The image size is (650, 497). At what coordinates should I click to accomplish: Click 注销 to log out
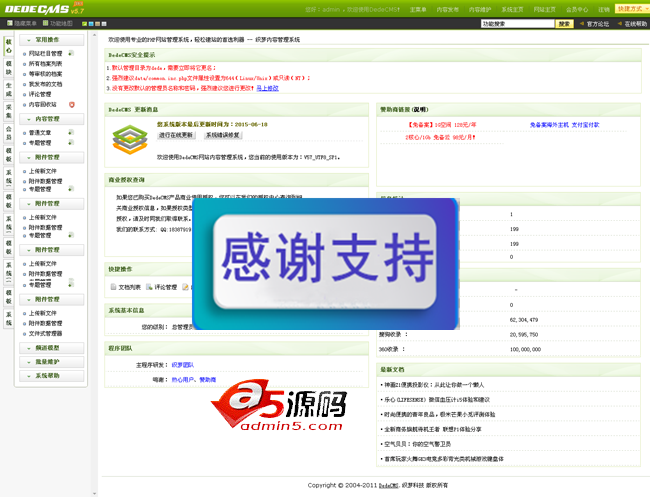click(x=604, y=9)
